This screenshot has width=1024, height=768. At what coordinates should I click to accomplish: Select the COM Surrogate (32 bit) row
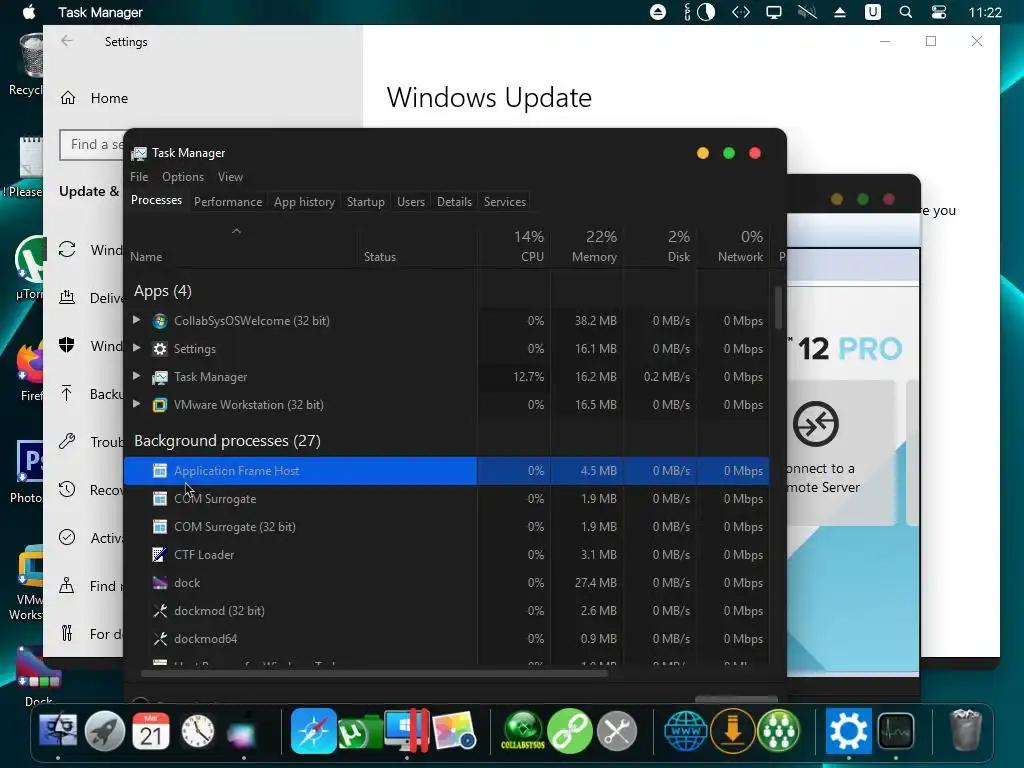(446, 526)
